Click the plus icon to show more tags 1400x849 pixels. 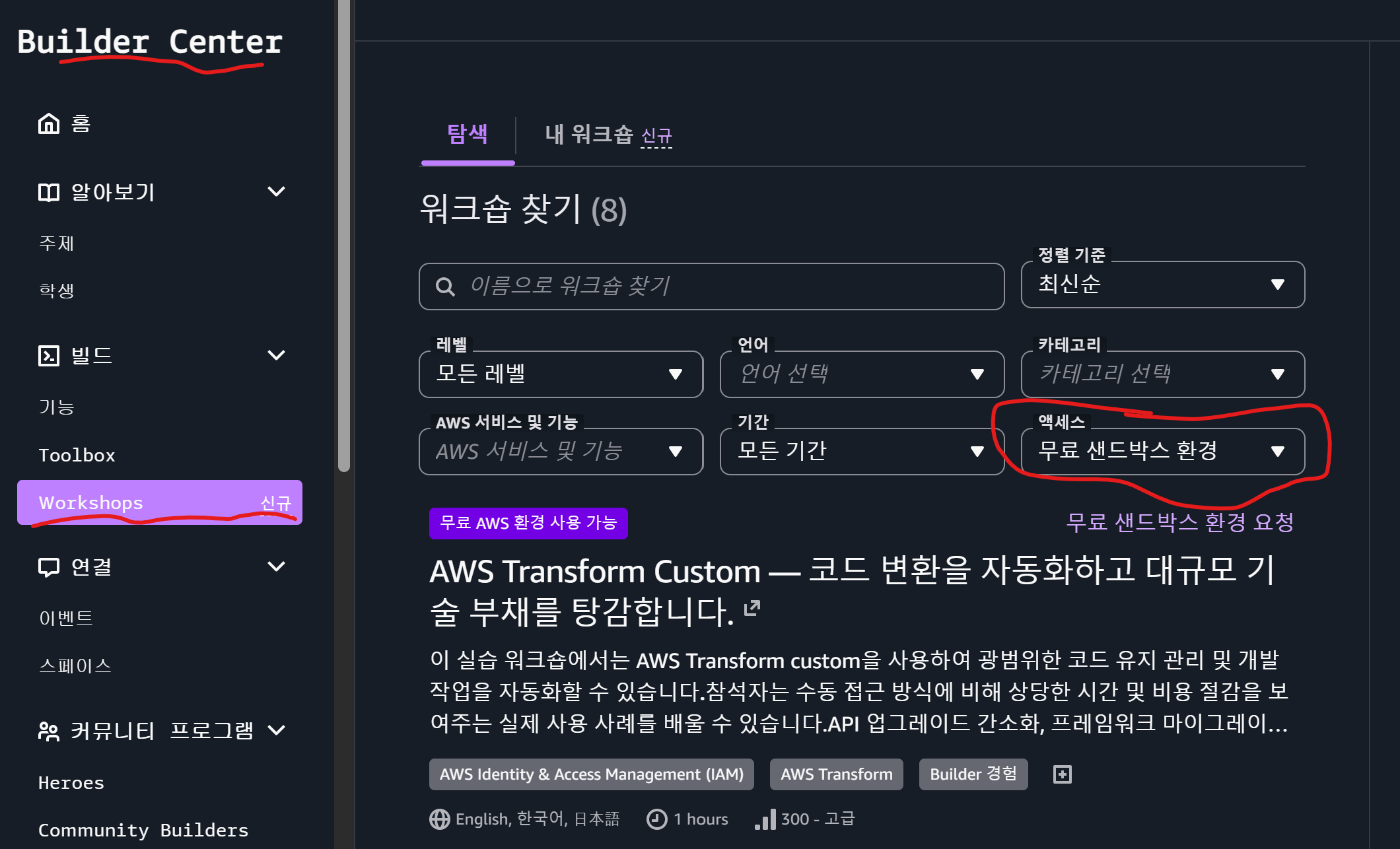1062,774
